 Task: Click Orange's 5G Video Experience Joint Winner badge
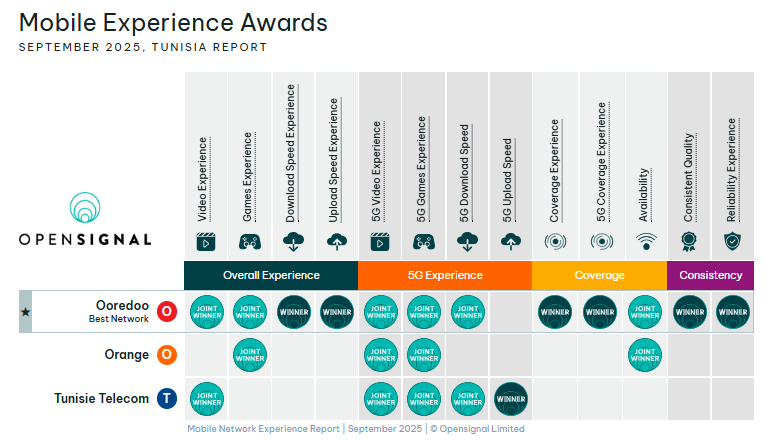coord(381,355)
